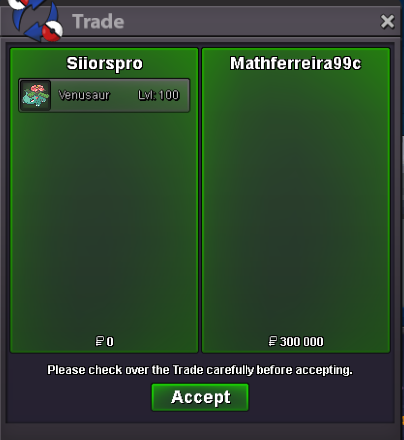This screenshot has width=404, height=440.
Task: Click the Pokédollar icon beside 0
Action: coord(99,341)
